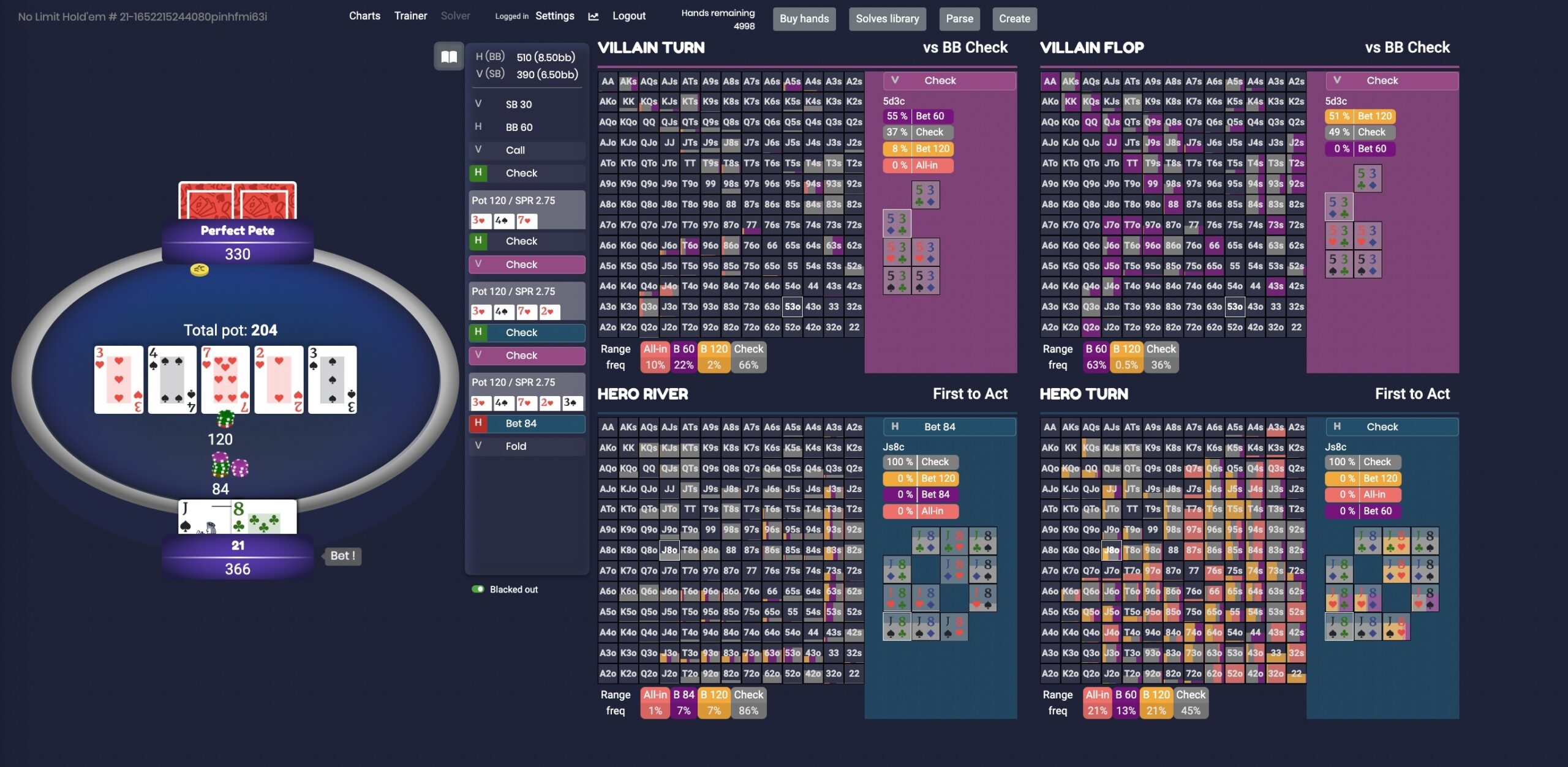Click the Parse button
Image resolution: width=1568 pixels, height=767 pixels.
tap(959, 19)
